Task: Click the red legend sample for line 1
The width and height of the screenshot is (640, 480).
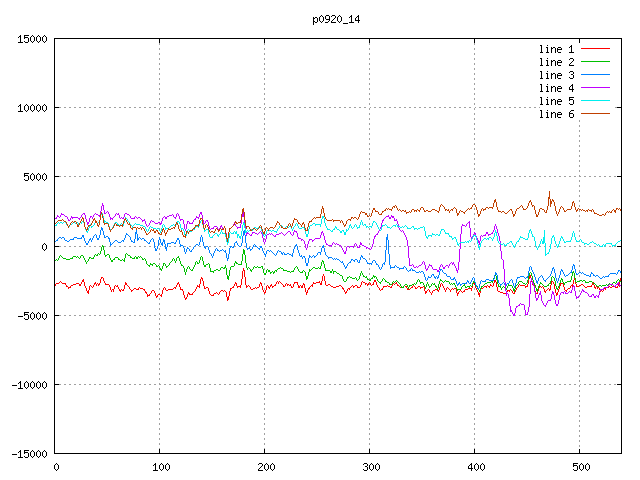Action: pyautogui.click(x=596, y=49)
